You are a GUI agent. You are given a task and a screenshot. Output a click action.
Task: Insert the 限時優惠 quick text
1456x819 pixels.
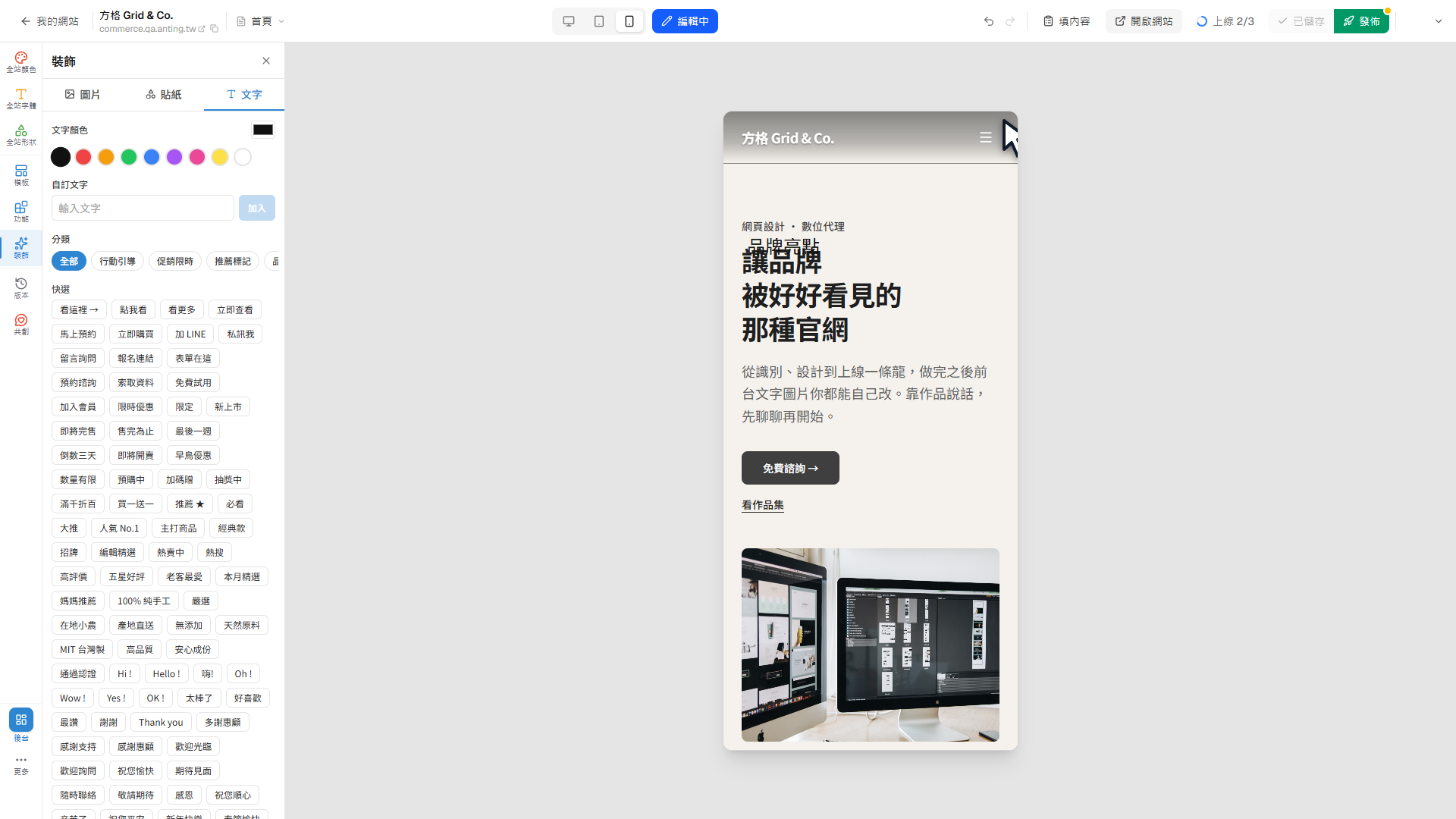[136, 406]
